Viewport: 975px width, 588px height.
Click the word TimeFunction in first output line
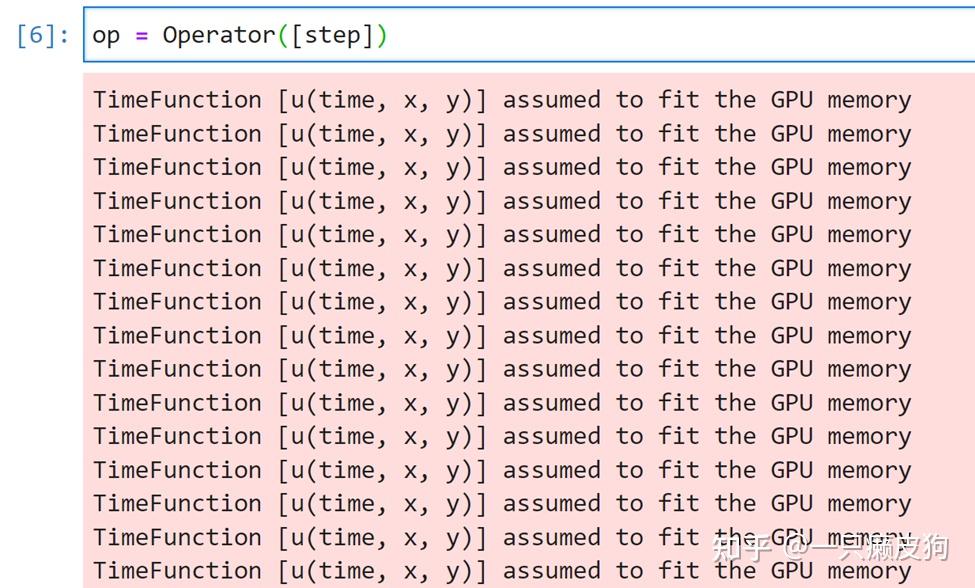pyautogui.click(x=177, y=100)
